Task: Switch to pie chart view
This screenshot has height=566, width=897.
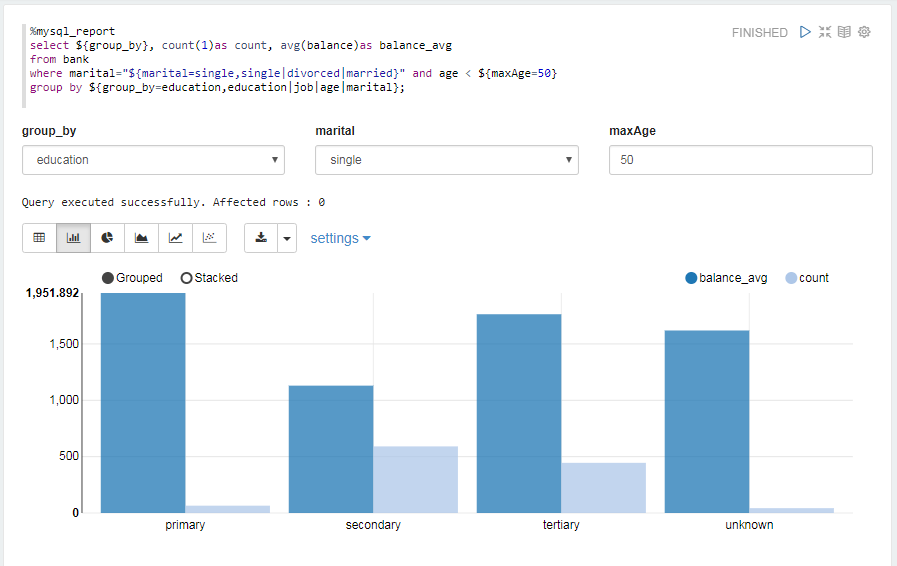Action: click(108, 238)
